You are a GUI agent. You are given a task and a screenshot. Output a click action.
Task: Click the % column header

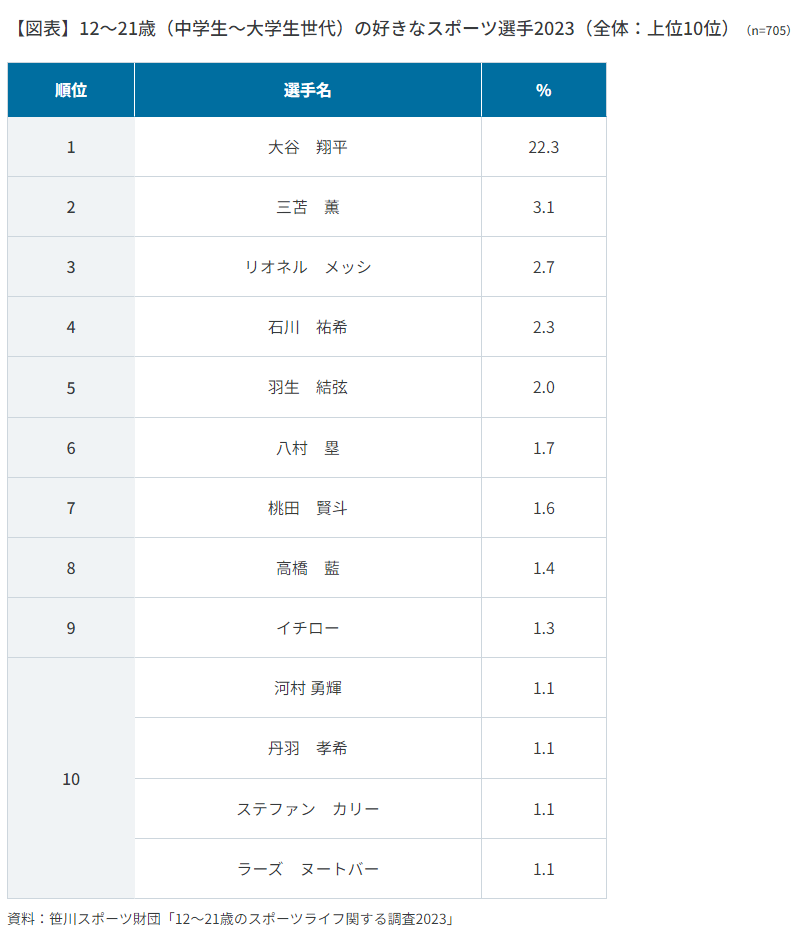[544, 90]
